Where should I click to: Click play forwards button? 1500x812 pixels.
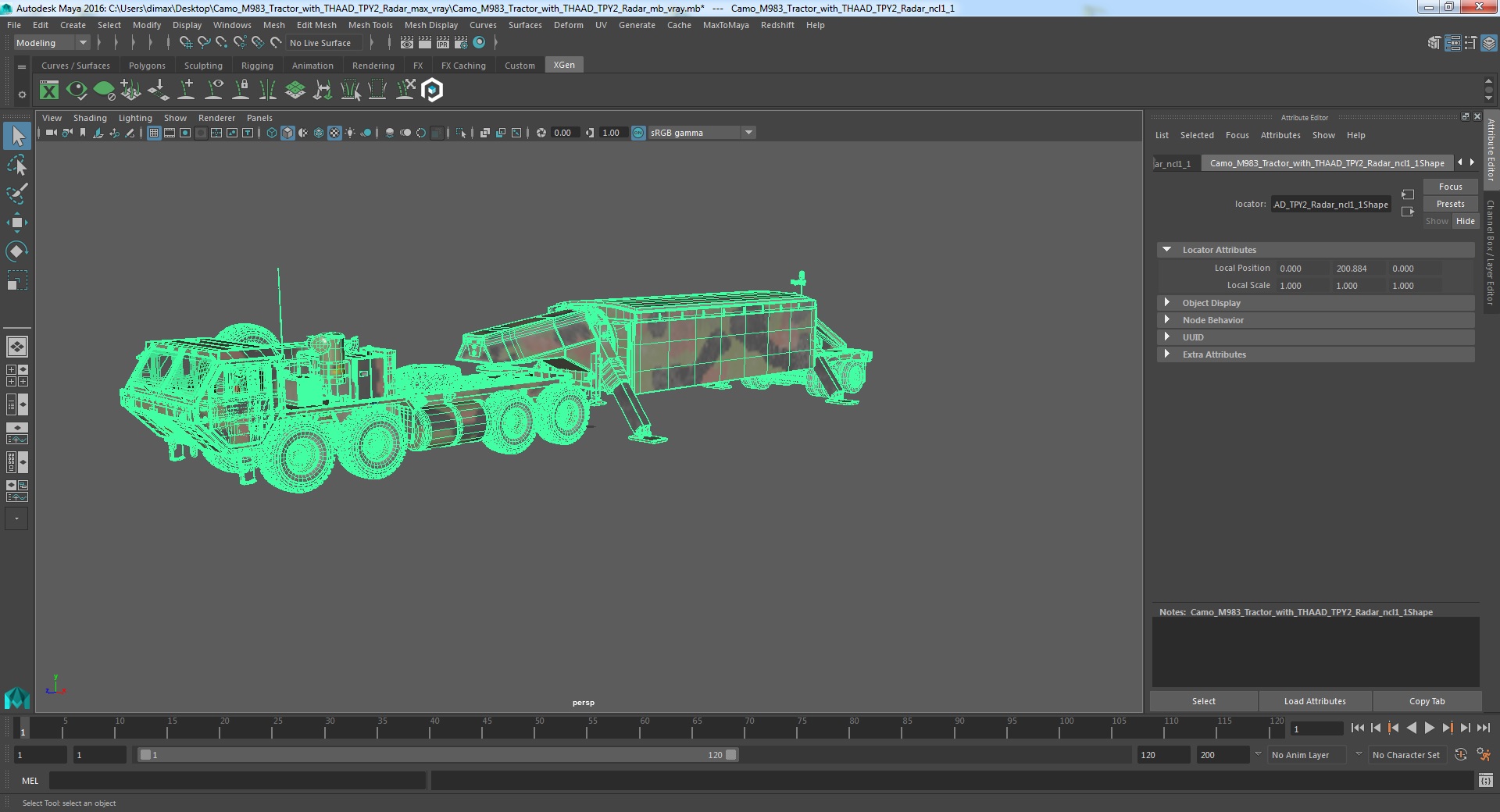point(1429,728)
